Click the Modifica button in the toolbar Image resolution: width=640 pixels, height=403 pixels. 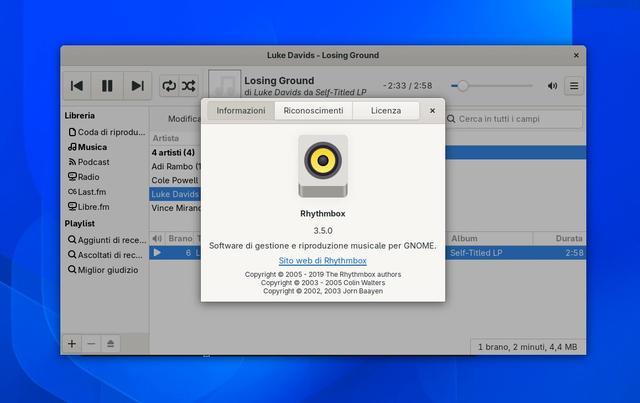(x=184, y=119)
